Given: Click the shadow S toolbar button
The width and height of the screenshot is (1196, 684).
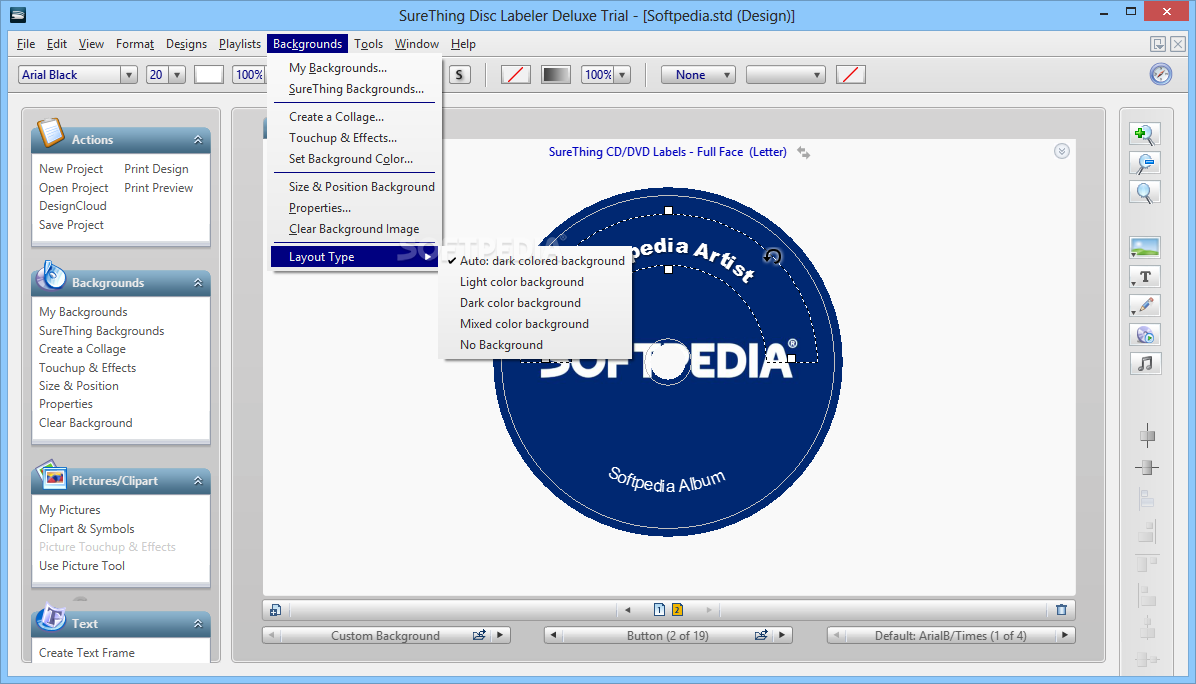Looking at the screenshot, I should pos(459,75).
